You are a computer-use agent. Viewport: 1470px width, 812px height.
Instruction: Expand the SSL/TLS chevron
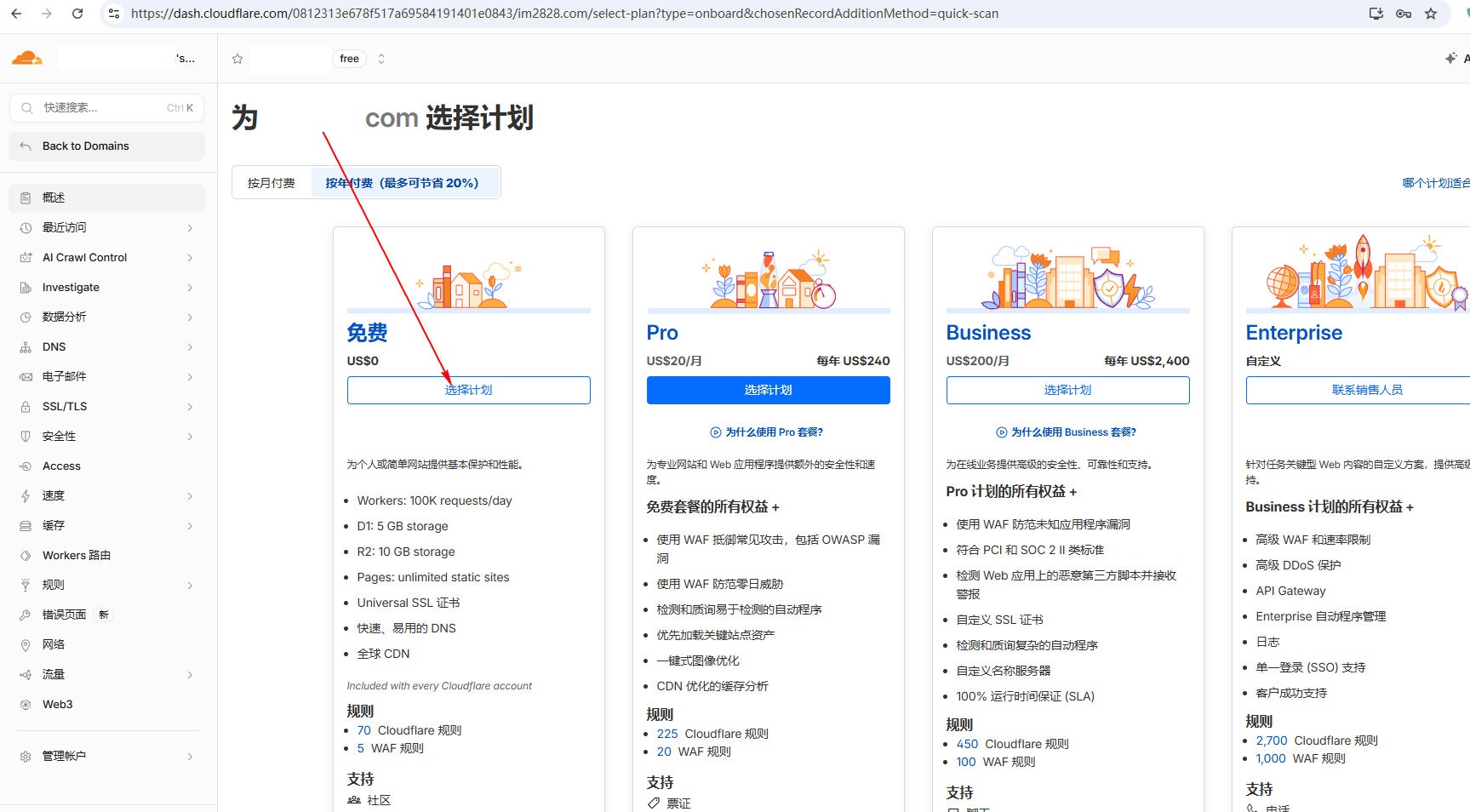[x=190, y=407]
